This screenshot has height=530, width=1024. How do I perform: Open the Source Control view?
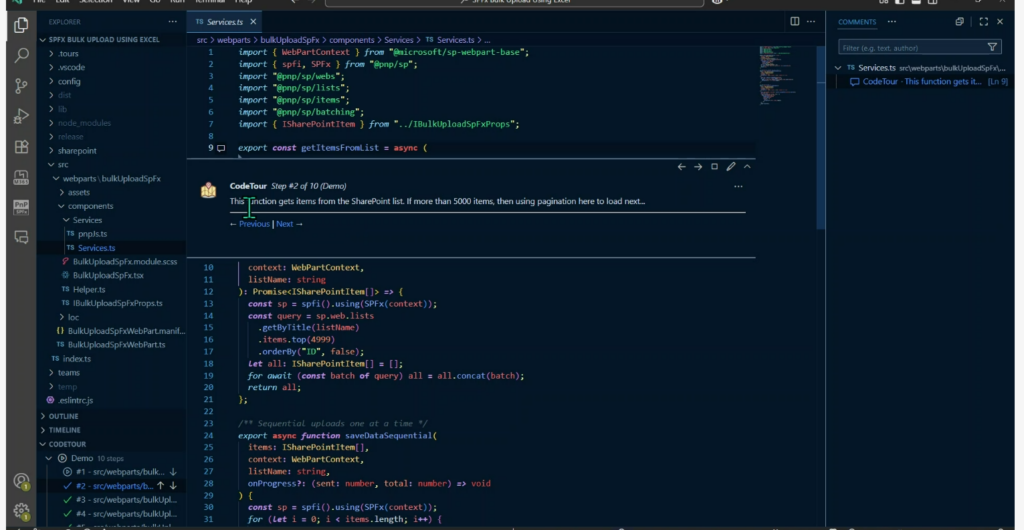[x=21, y=86]
